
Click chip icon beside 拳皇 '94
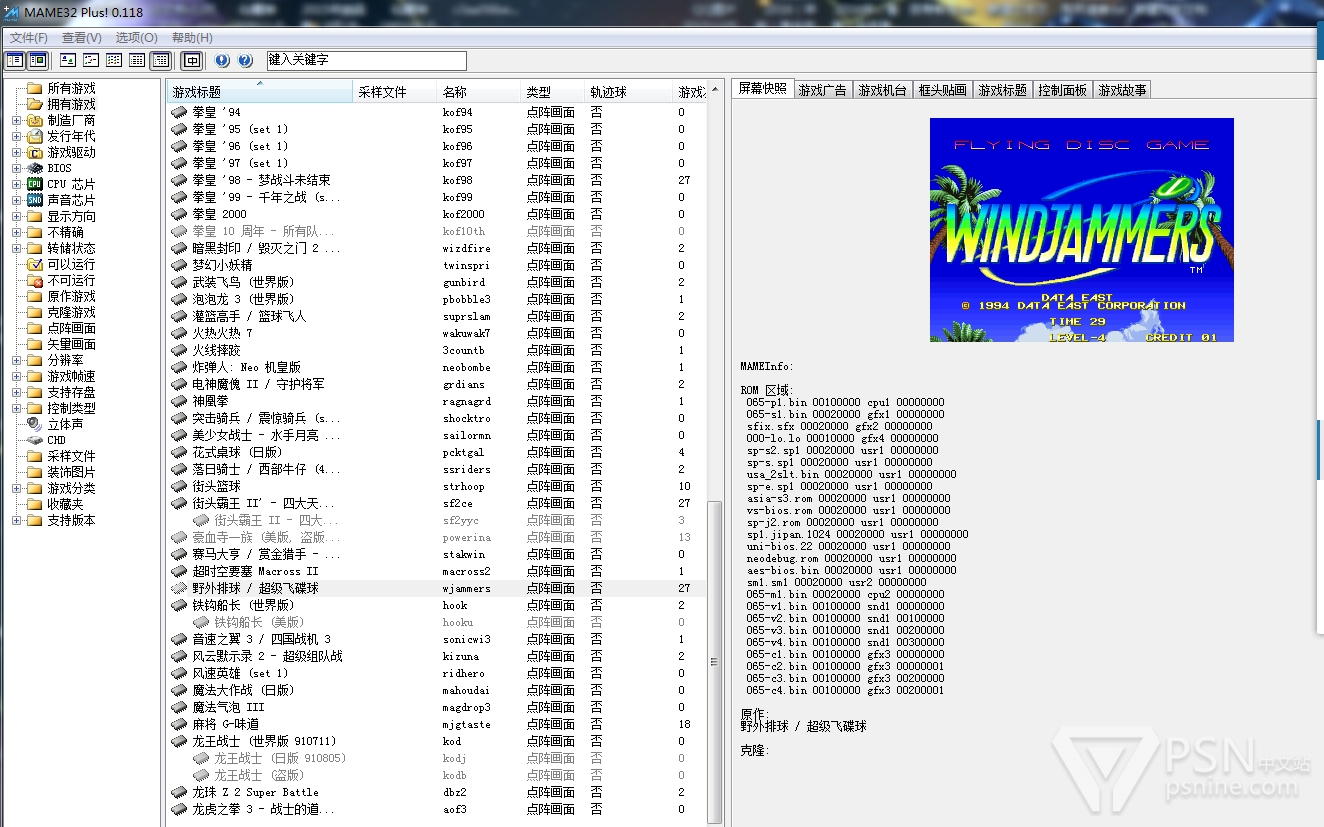[179, 112]
